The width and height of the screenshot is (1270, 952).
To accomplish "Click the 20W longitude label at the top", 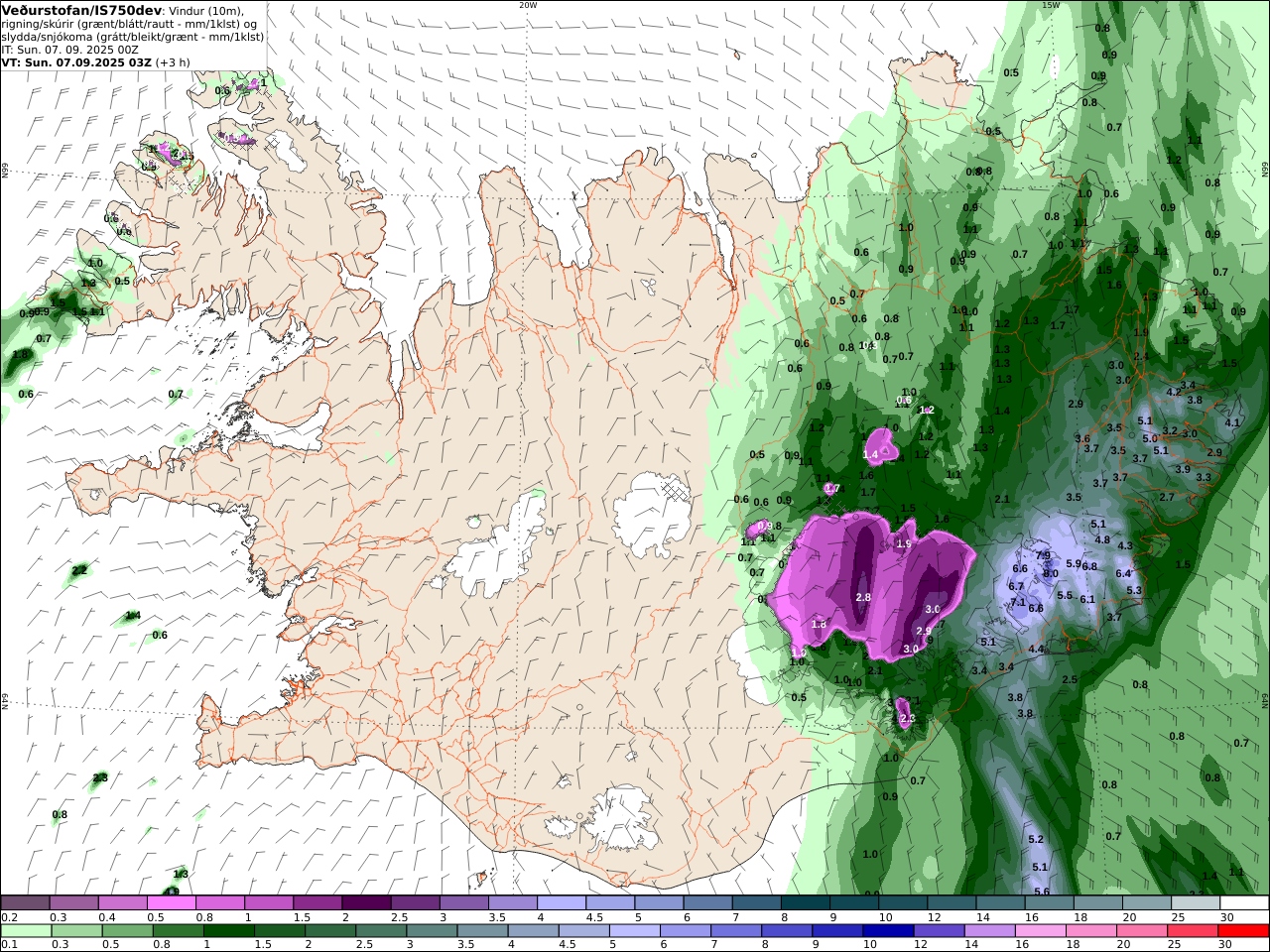I will 528,5.
